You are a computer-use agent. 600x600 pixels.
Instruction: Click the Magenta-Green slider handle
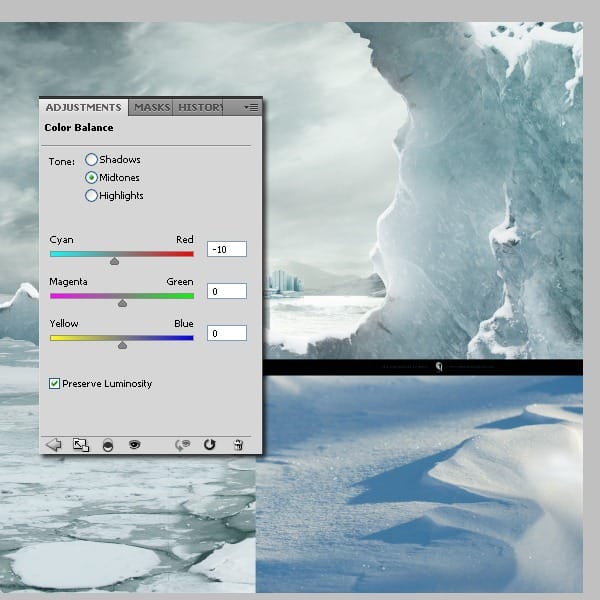point(122,302)
